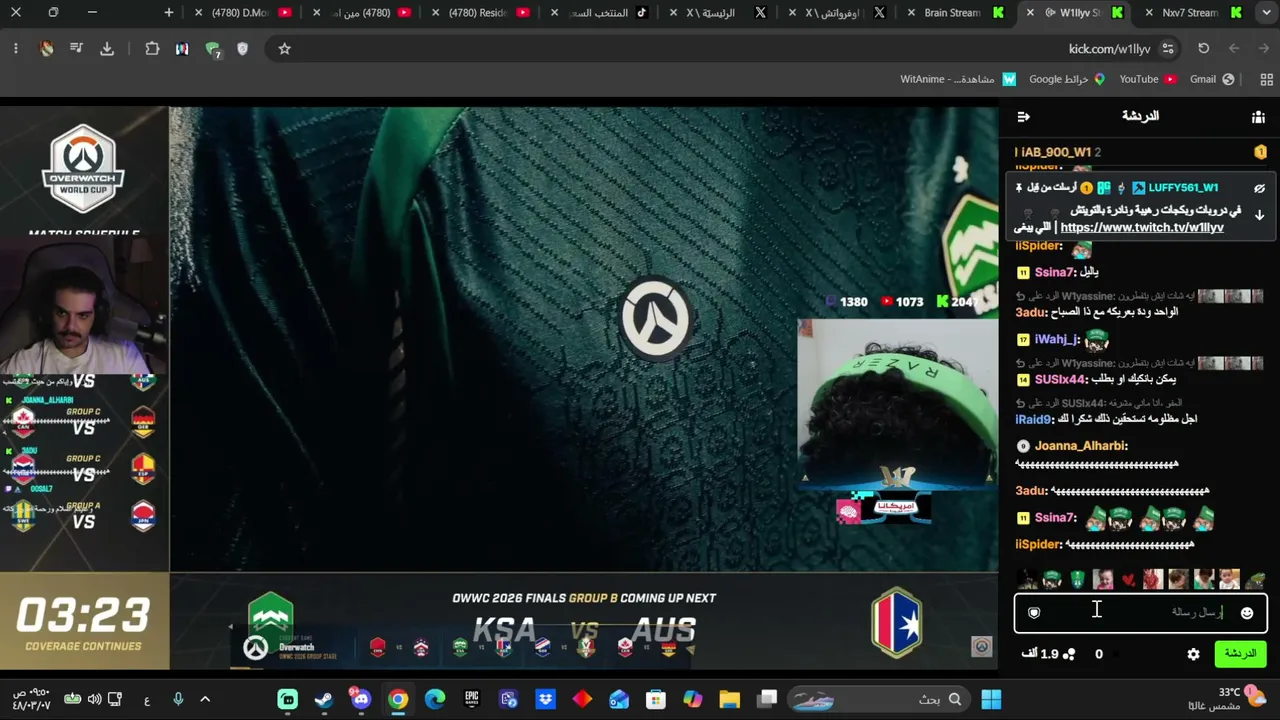
Task: Open site information icon in address bar
Action: [1168, 49]
